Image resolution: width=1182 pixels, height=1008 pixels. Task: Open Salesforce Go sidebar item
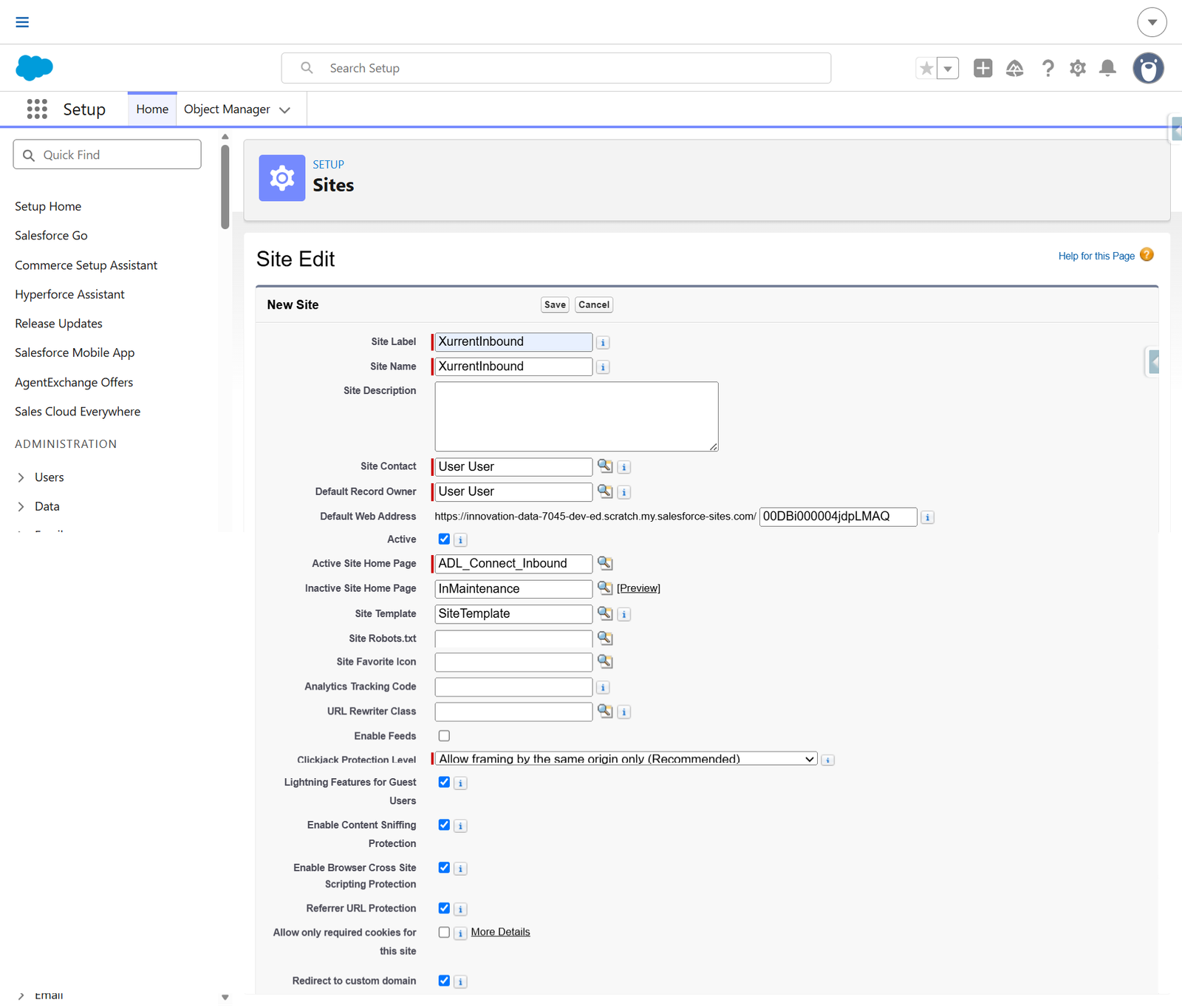tap(51, 236)
